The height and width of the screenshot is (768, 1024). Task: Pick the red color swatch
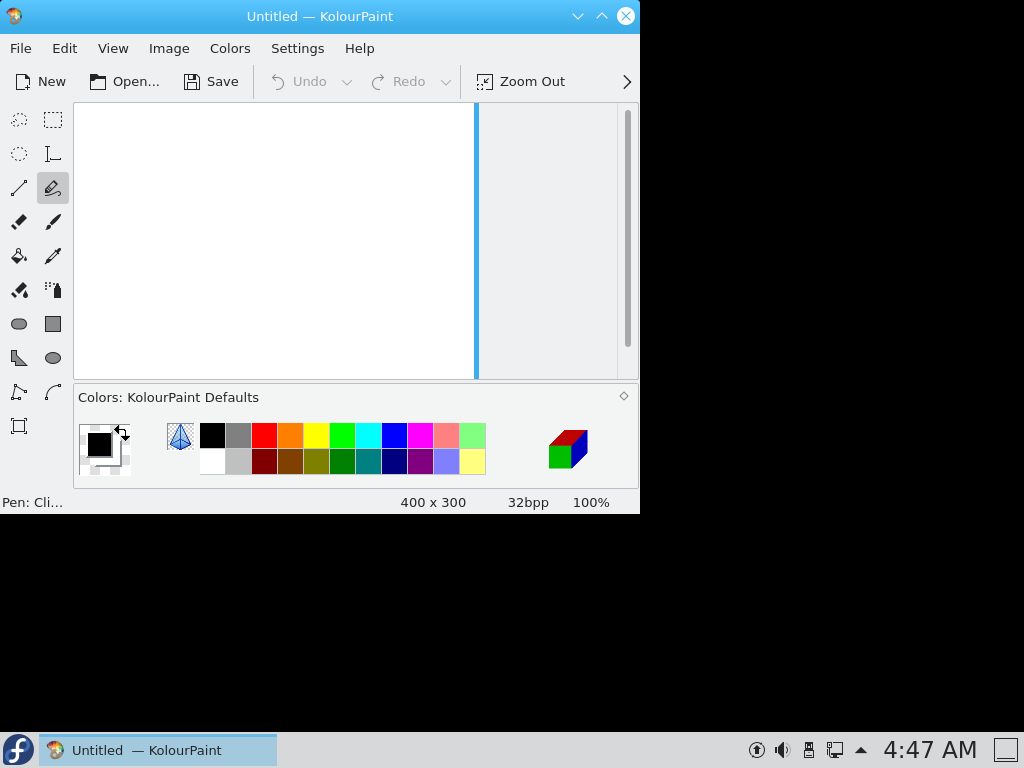pos(264,436)
